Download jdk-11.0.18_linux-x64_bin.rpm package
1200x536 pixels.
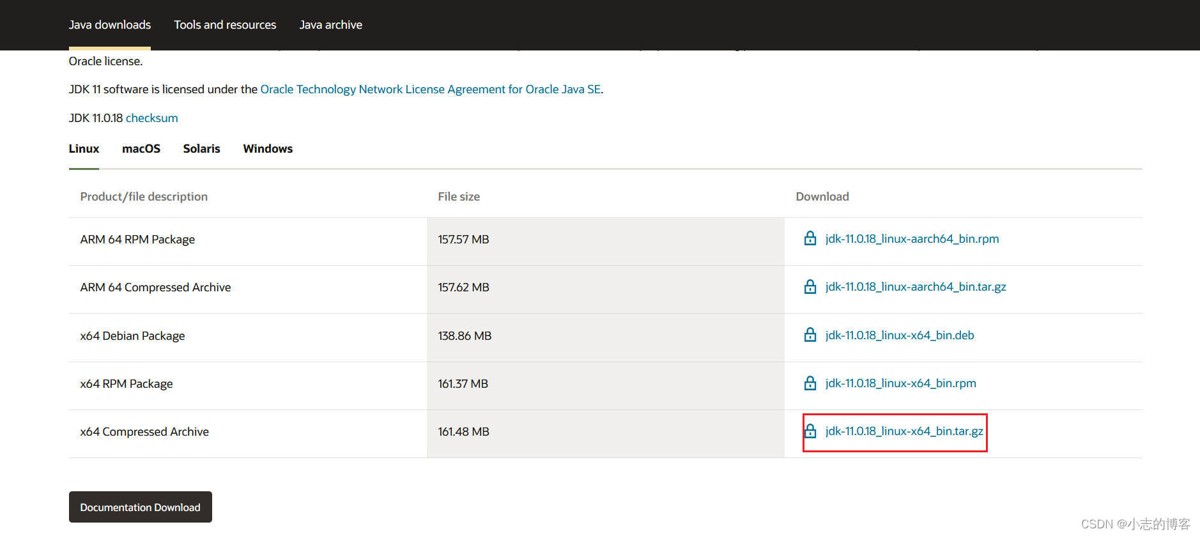tap(900, 383)
